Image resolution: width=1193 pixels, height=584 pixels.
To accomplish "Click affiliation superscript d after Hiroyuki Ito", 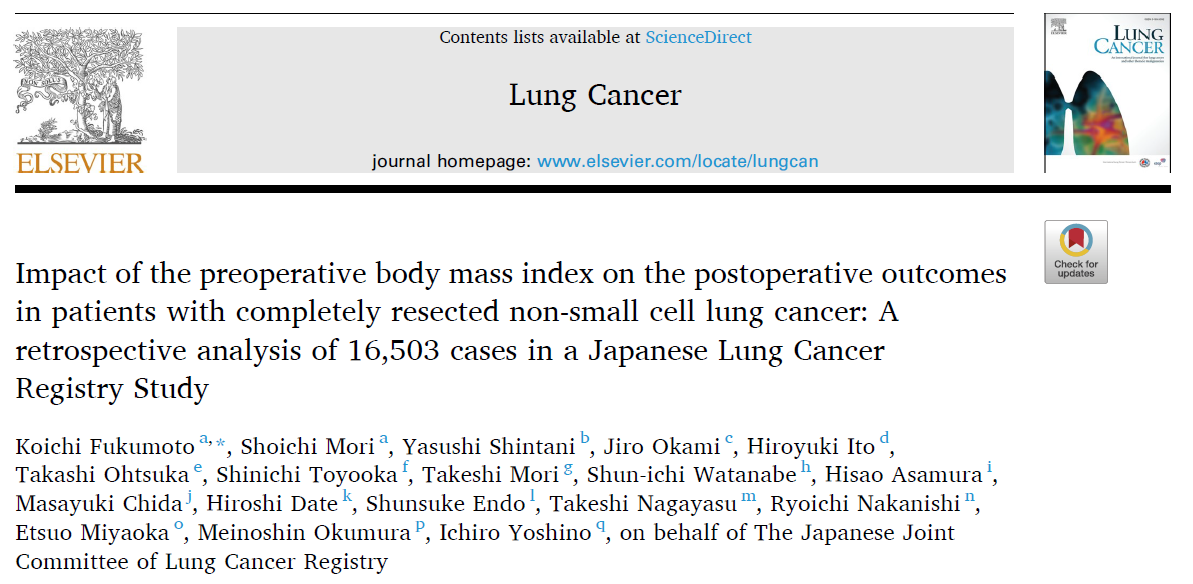I will coord(884,437).
